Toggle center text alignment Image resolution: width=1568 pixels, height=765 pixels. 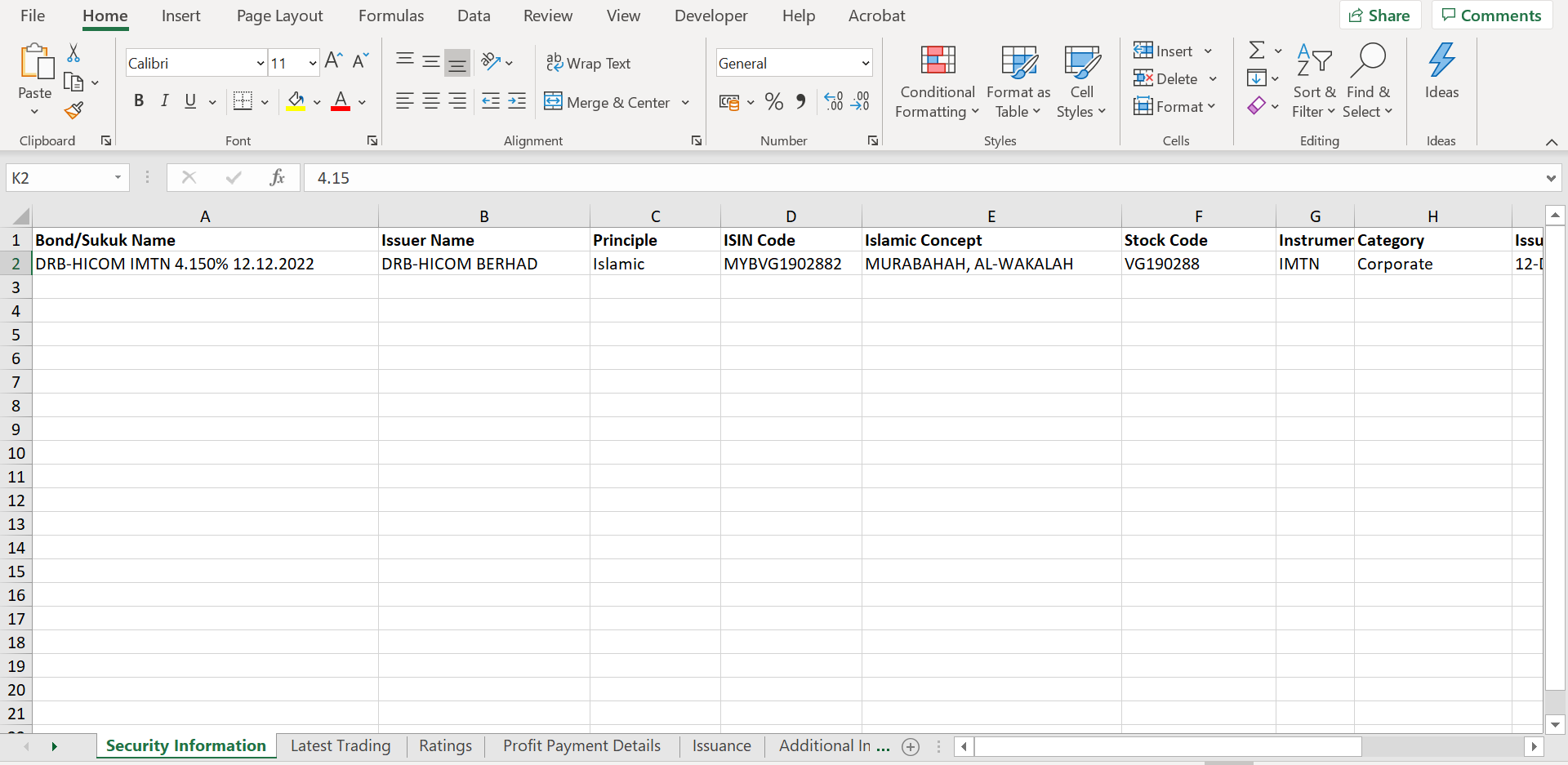(x=431, y=100)
